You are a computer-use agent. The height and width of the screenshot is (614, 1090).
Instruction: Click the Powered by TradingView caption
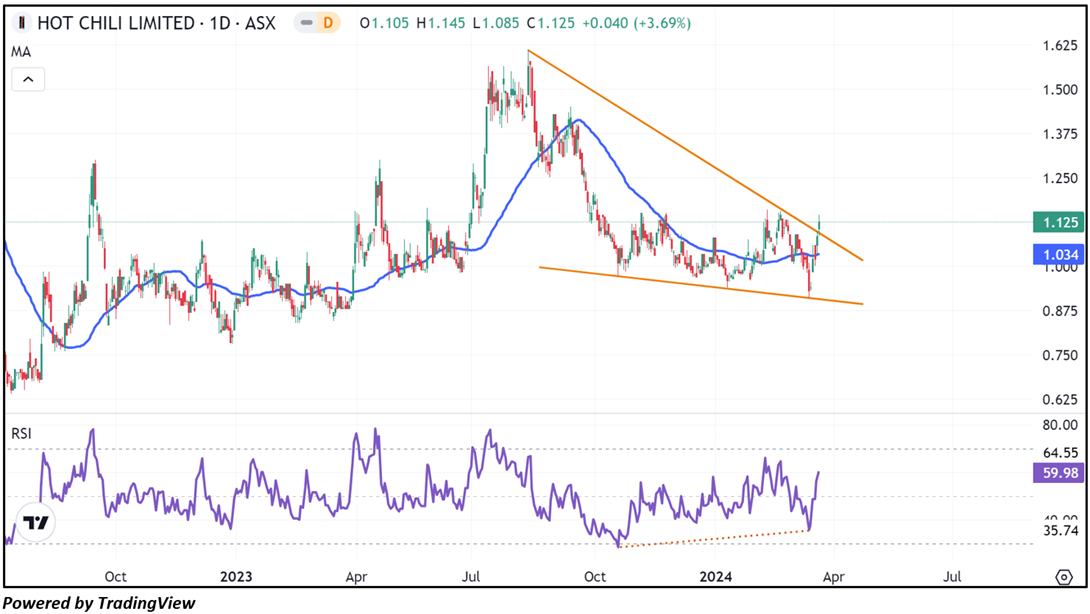99,603
